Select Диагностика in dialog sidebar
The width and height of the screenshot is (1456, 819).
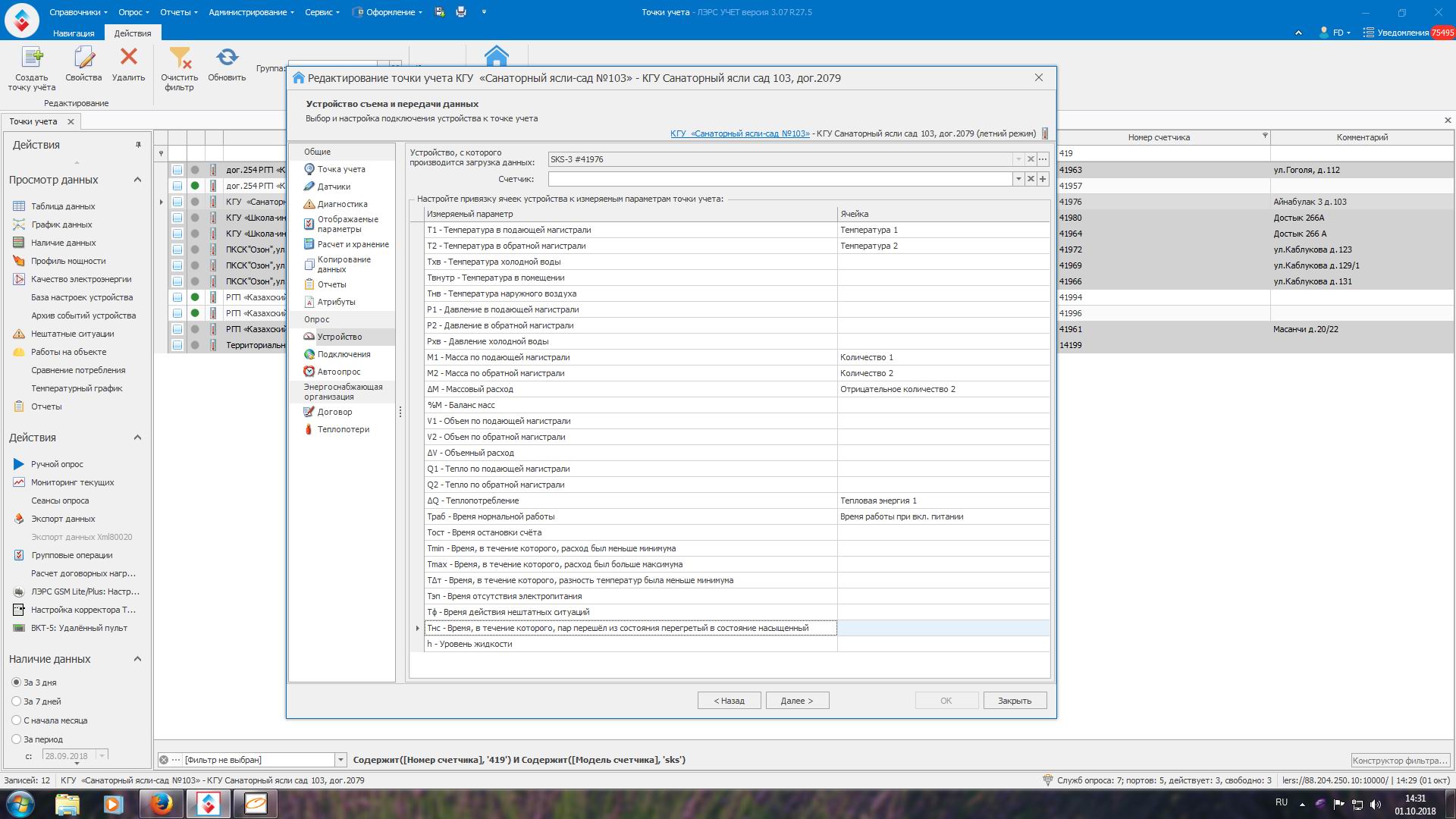pos(342,204)
